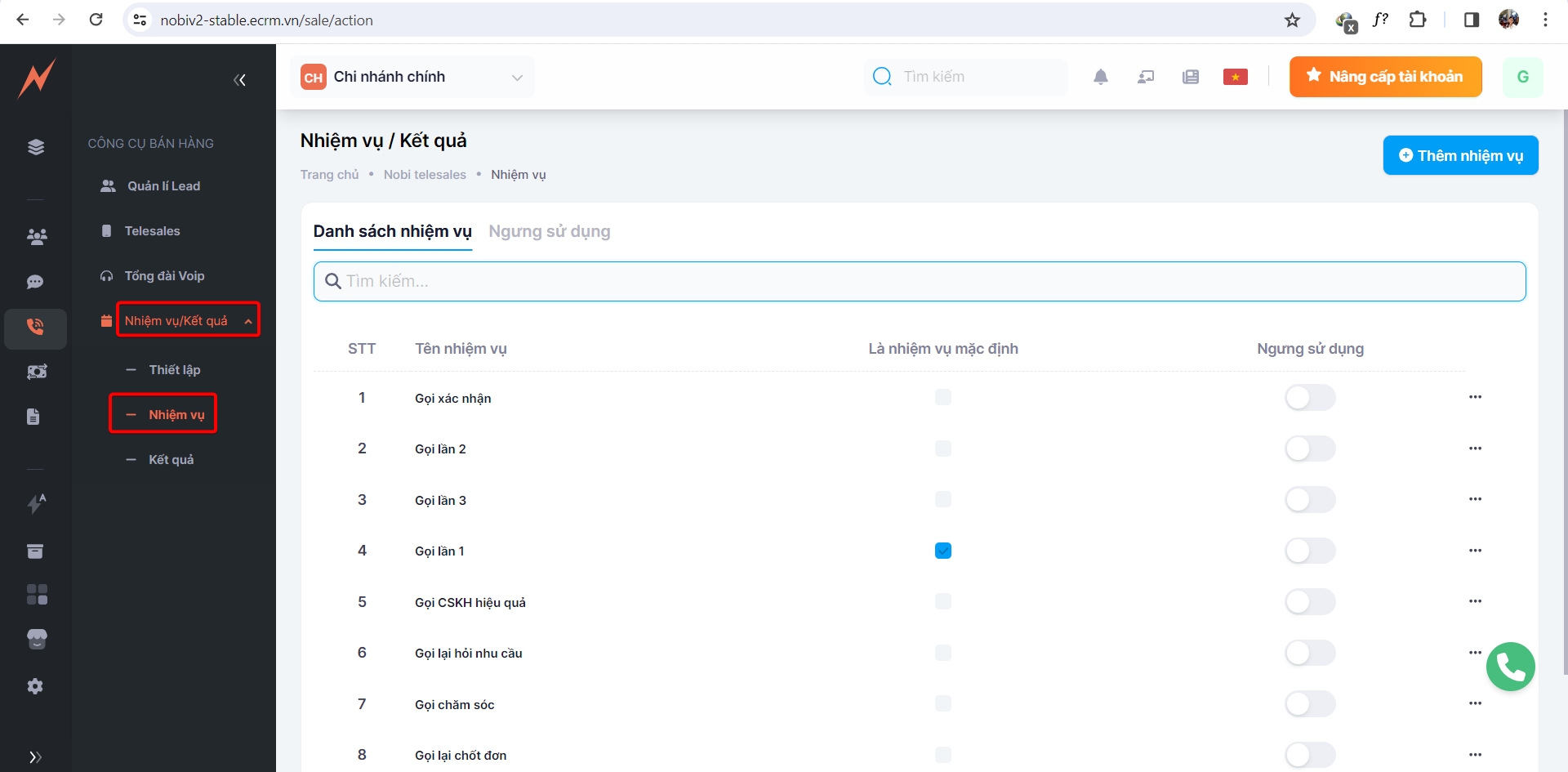
Task: Uncheck default task checkbox for Gọi lần 1
Action: pyautogui.click(x=942, y=551)
